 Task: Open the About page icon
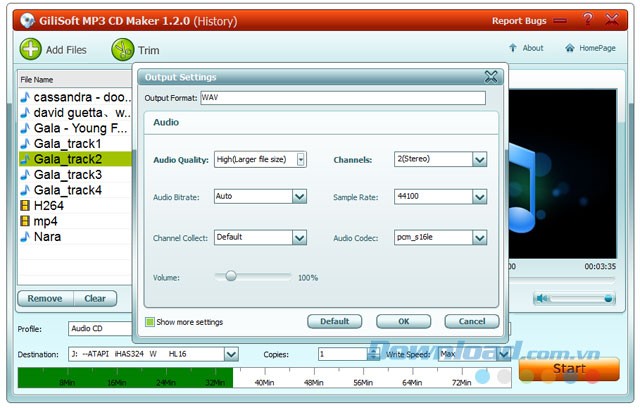(x=513, y=48)
